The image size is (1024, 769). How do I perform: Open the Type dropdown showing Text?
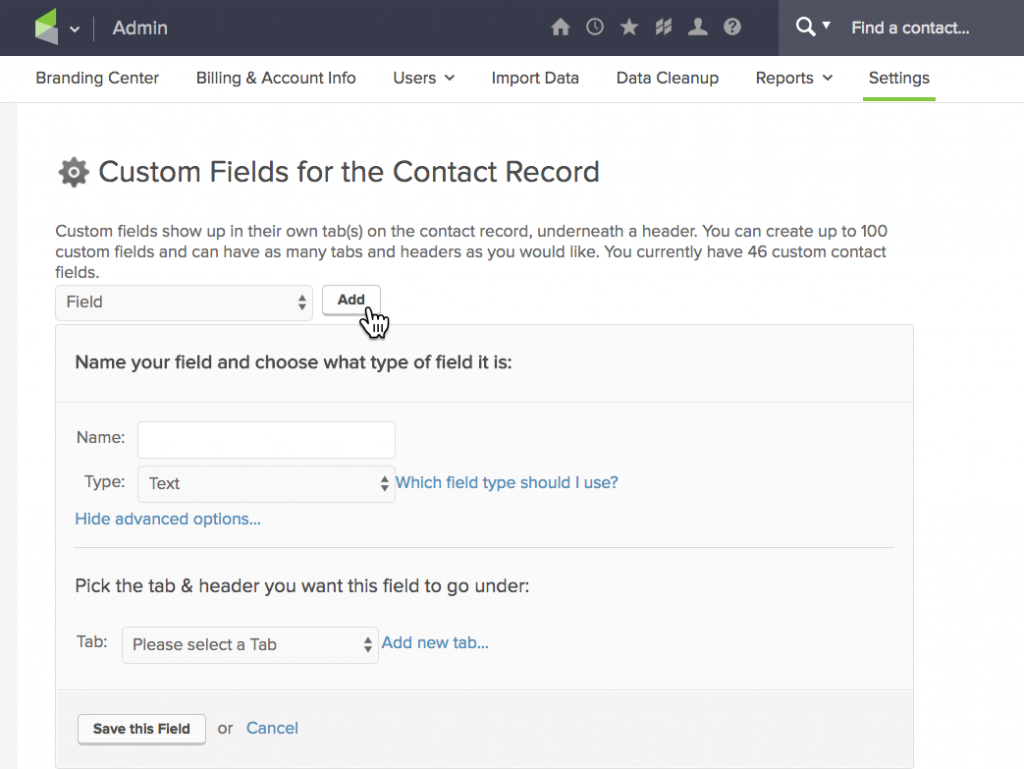click(x=266, y=483)
